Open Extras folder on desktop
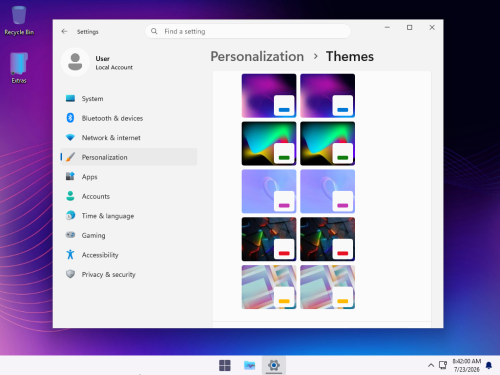This screenshot has width=500, height=375. click(19, 68)
